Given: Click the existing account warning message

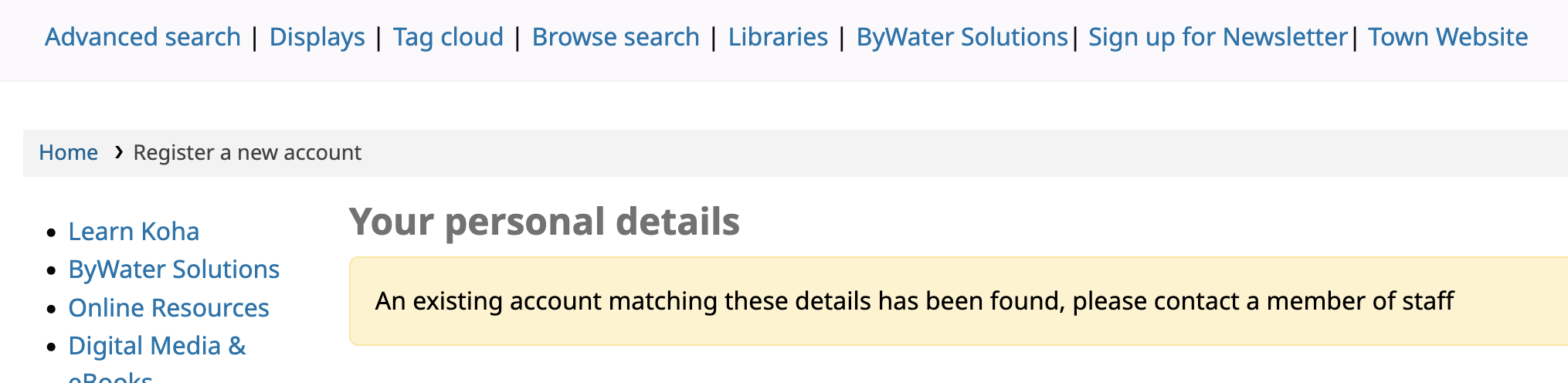Looking at the screenshot, I should coord(914,301).
